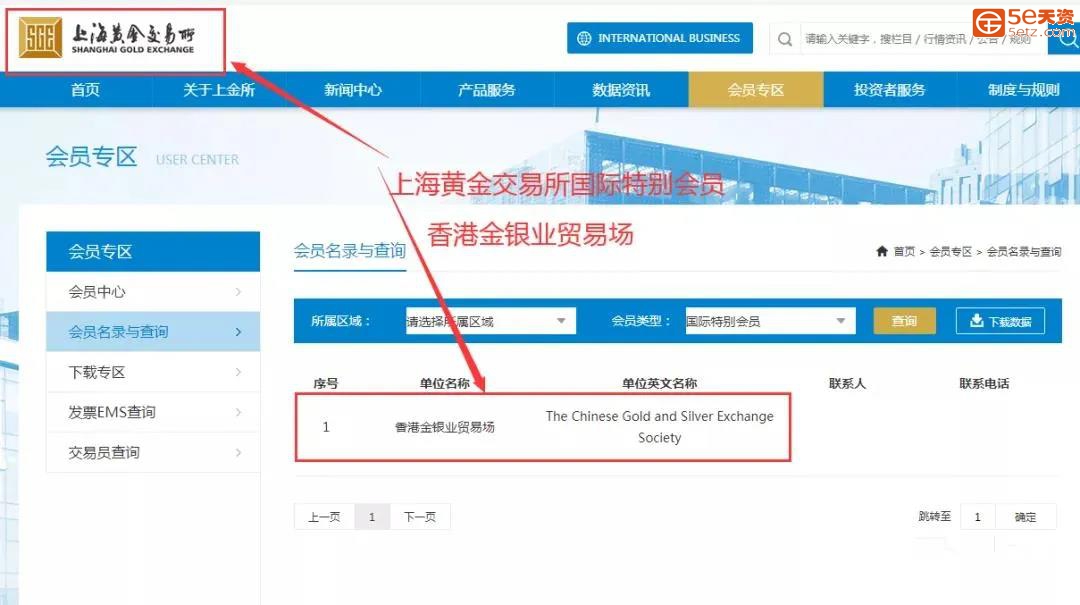Click the chevron on 发票EMS查询 row
Screen dimensions: 1080x605
(x=238, y=412)
